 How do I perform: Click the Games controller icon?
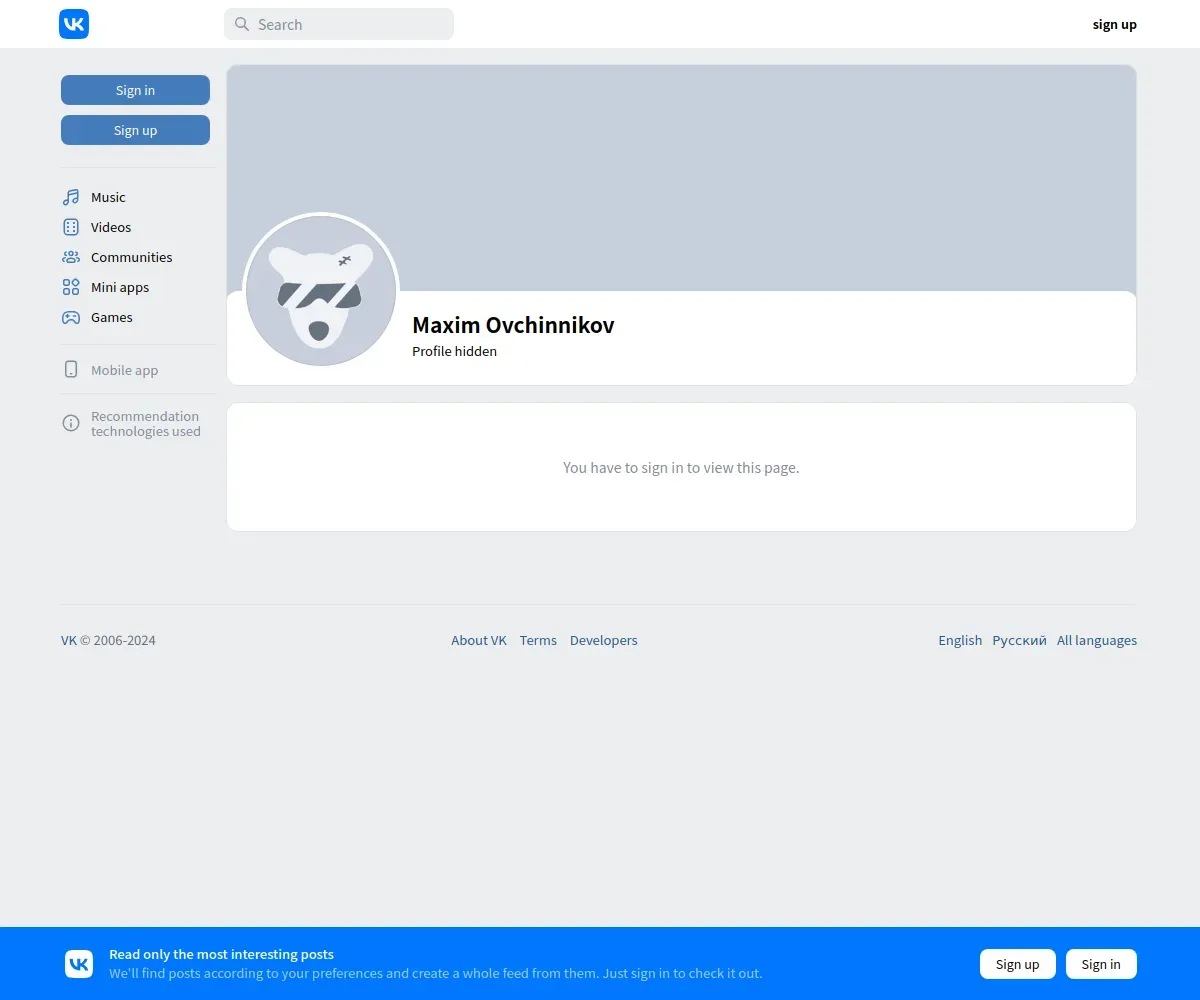tap(71, 317)
